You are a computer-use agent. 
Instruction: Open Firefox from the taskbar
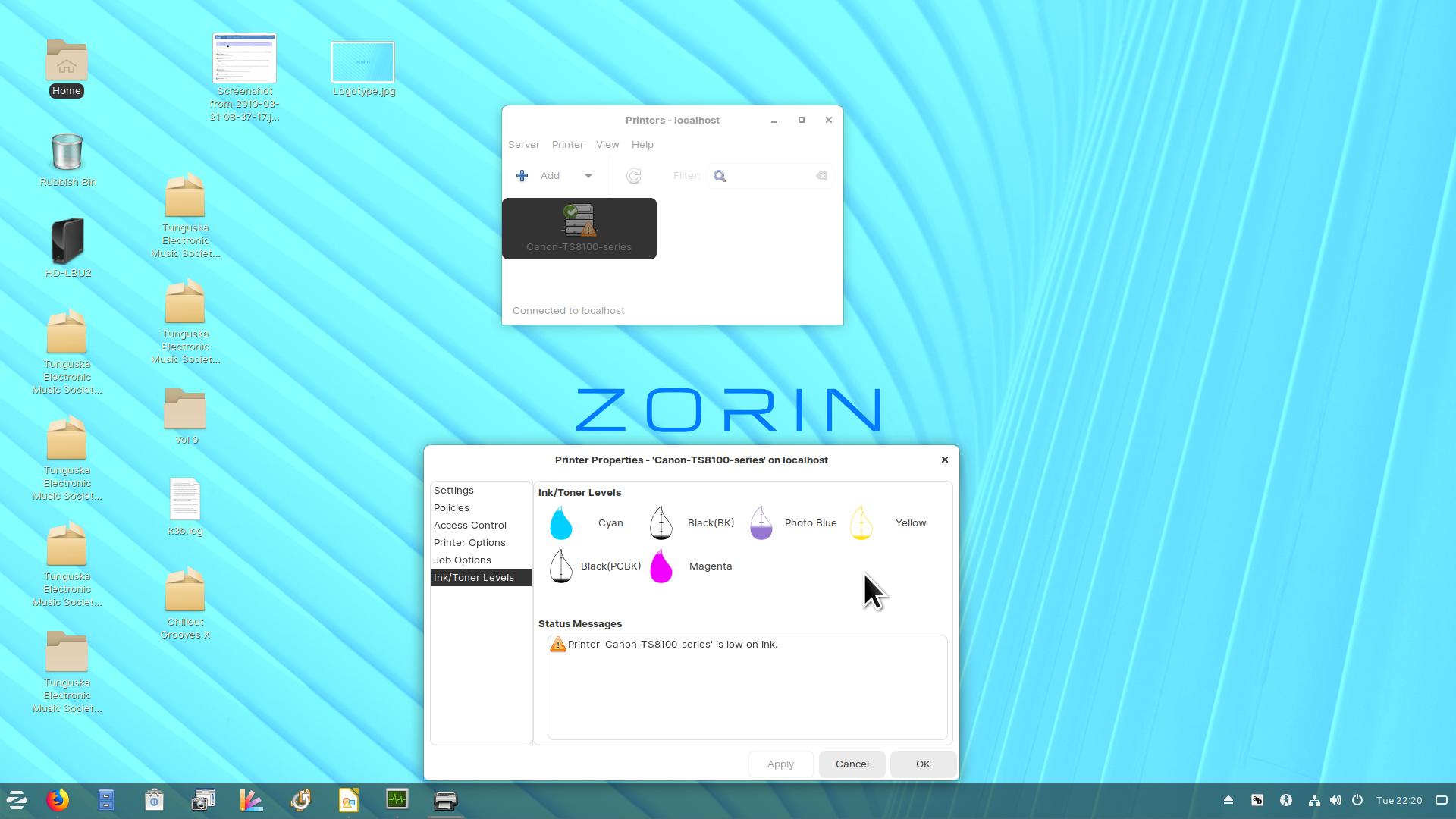(58, 800)
